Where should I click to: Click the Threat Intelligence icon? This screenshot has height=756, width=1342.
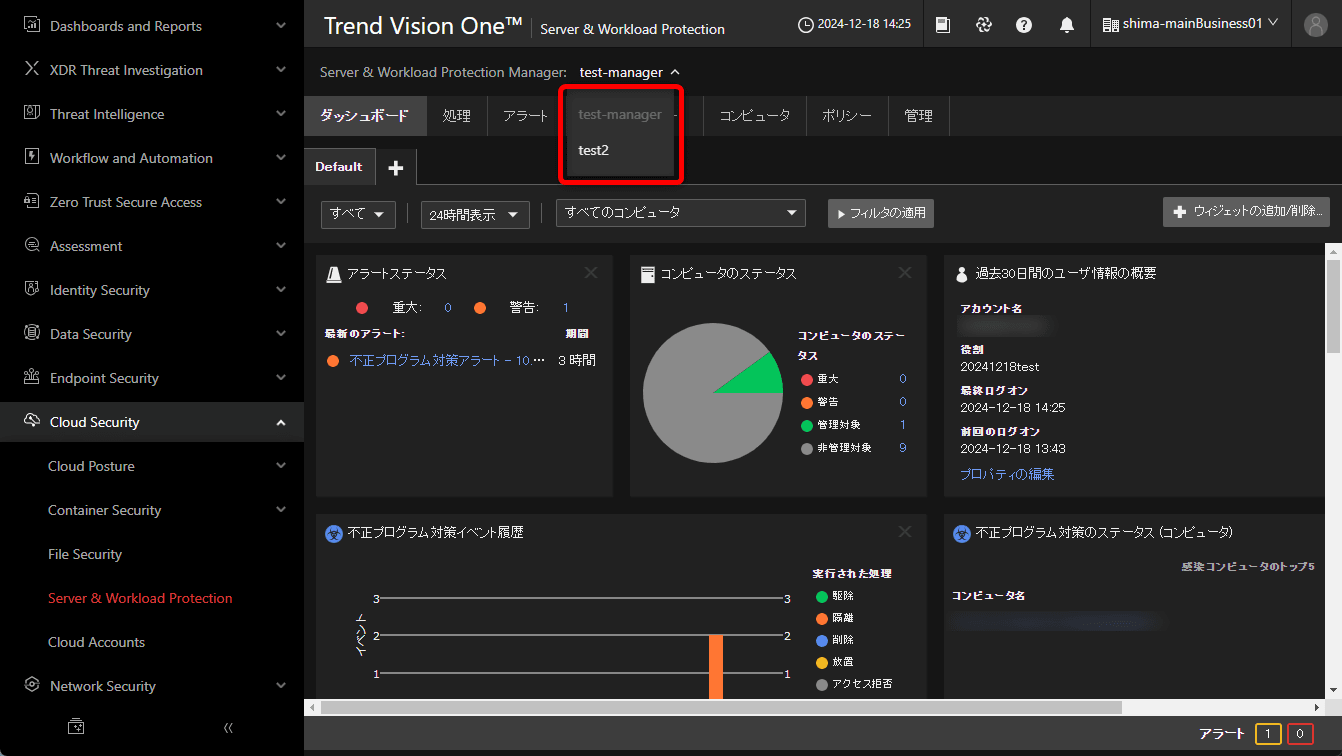31,114
